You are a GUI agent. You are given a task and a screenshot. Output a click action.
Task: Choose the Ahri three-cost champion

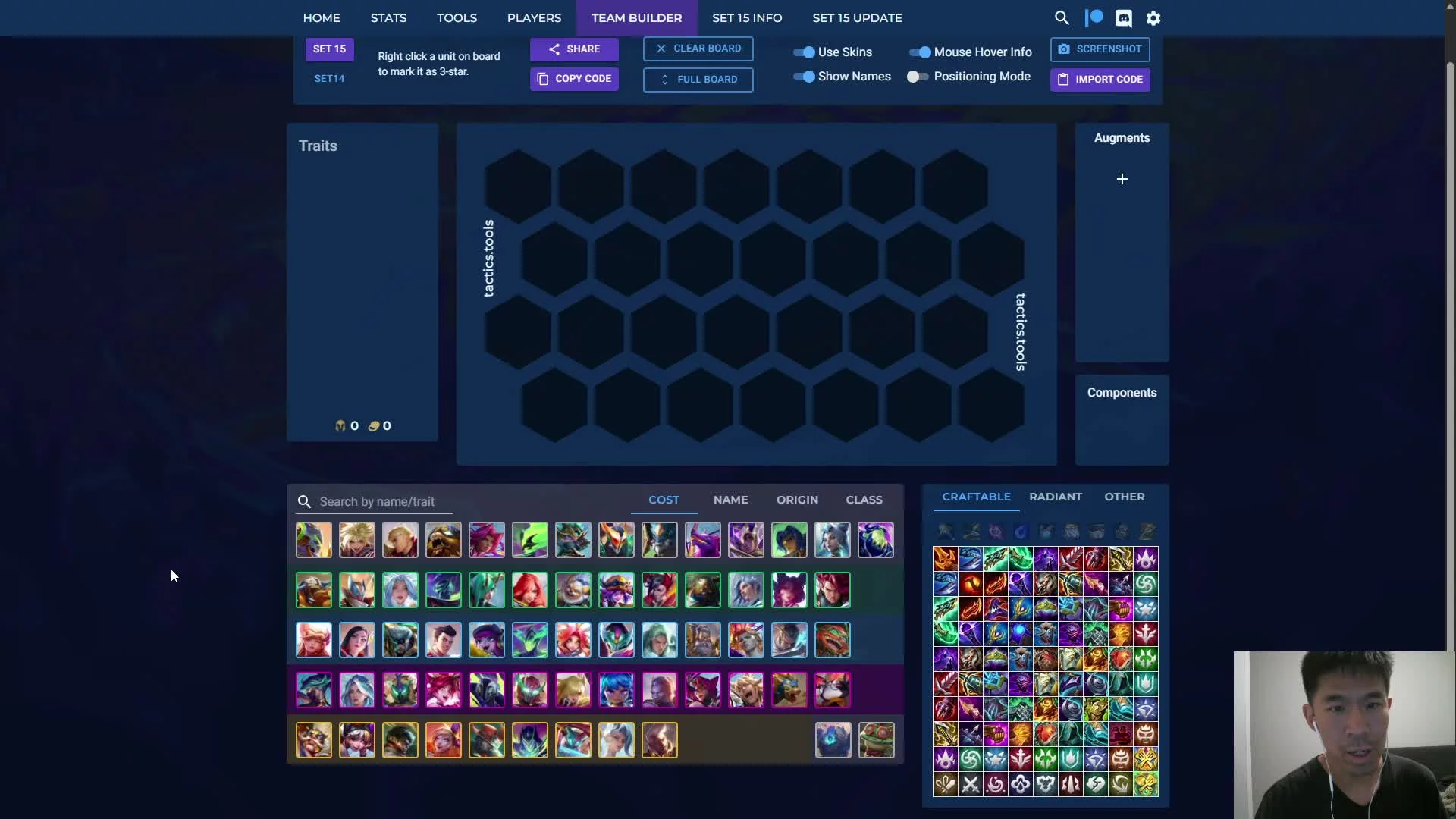[314, 640]
